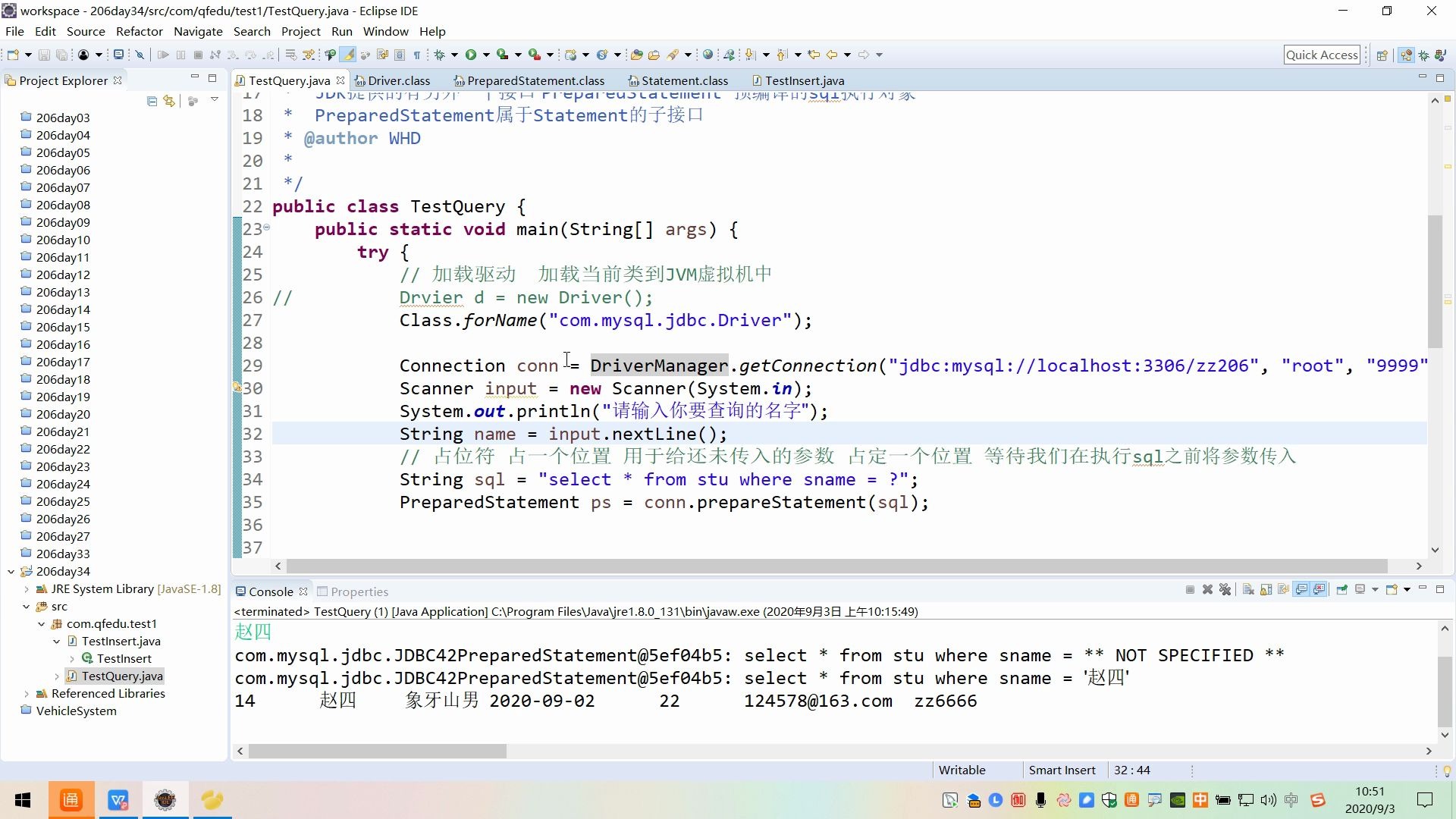The width and height of the screenshot is (1456, 819).
Task: Click Collapse All in Project Explorer
Action: [x=152, y=101]
